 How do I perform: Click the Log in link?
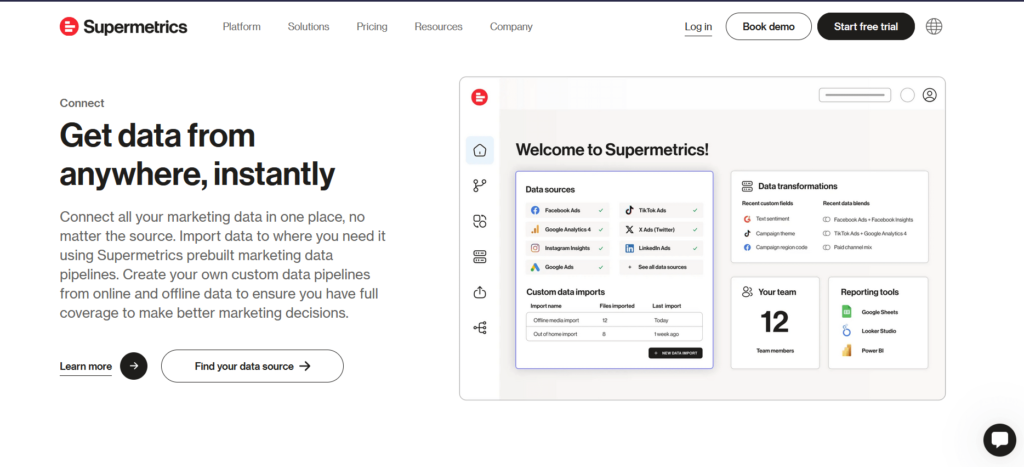click(x=698, y=27)
